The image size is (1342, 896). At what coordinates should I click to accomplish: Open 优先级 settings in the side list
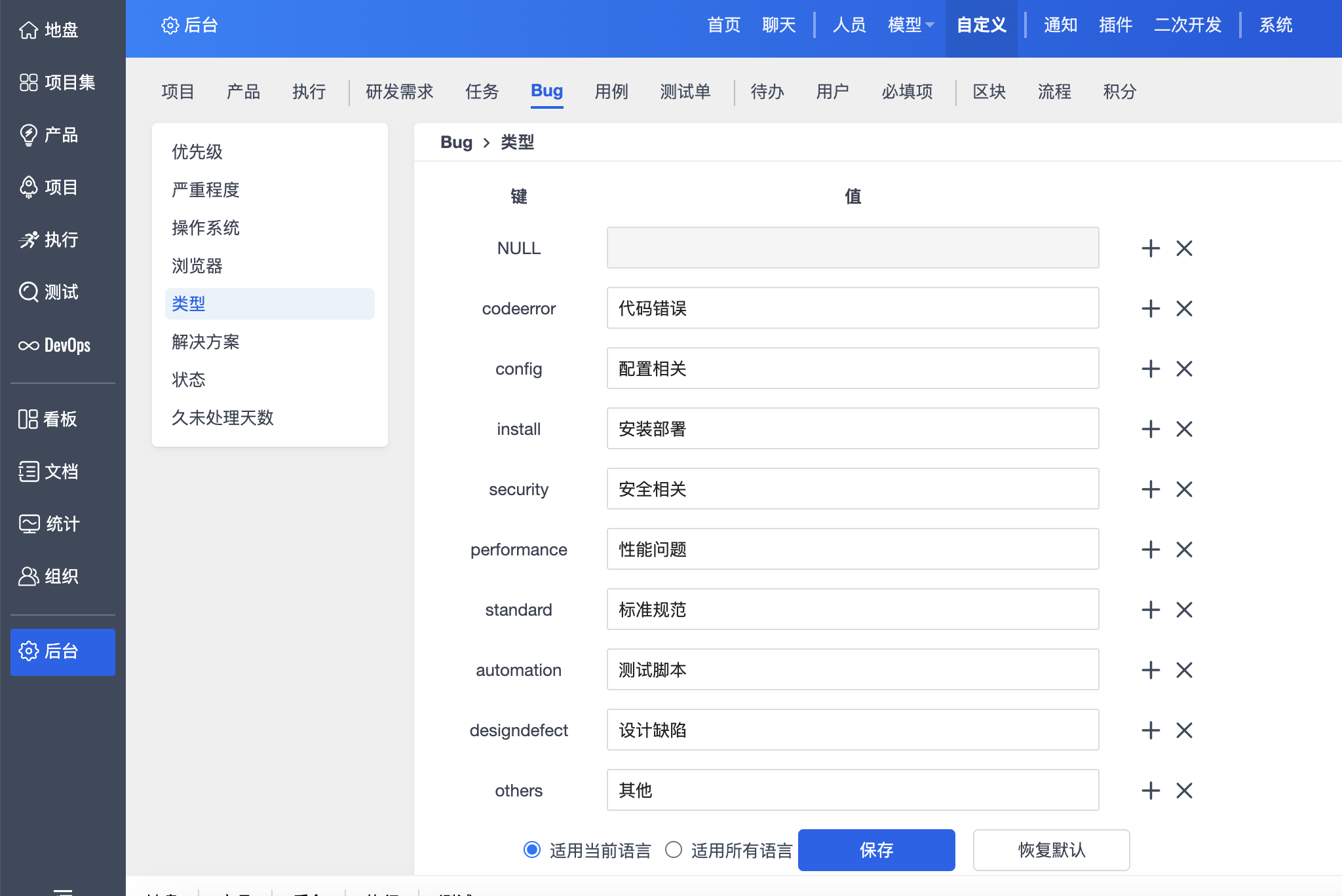pos(270,152)
